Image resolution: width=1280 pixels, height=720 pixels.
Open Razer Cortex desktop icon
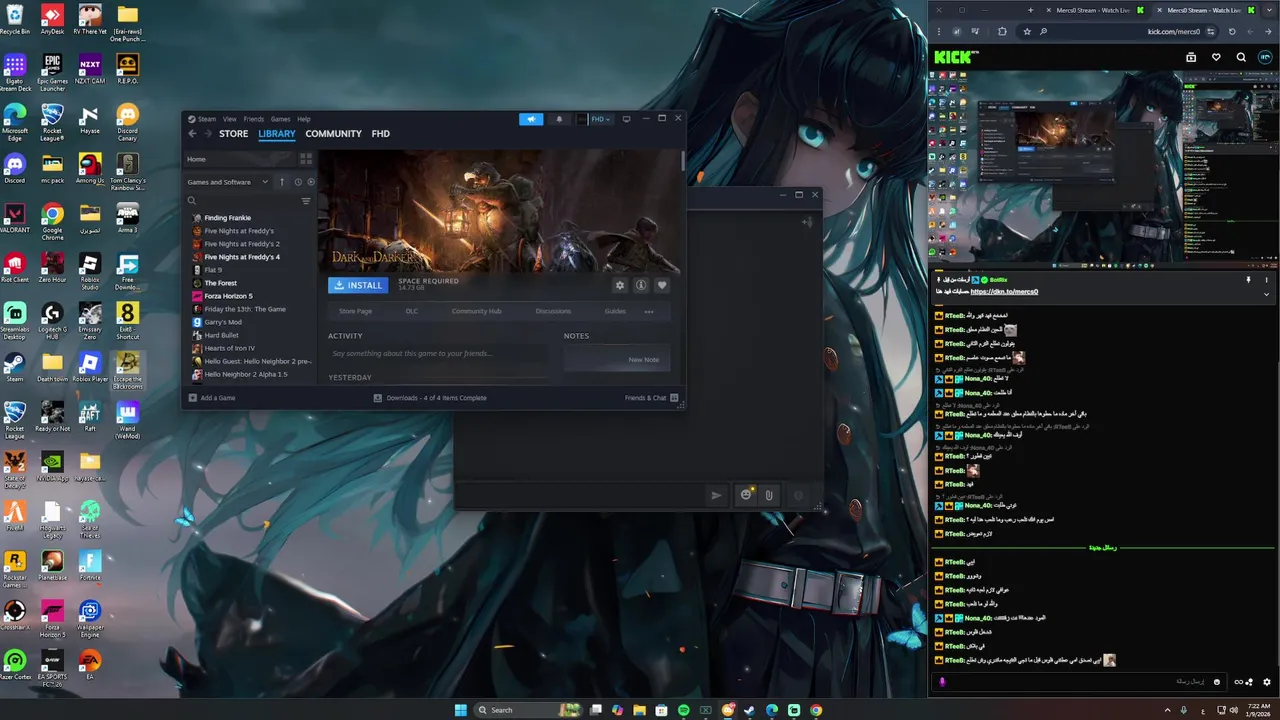point(14,665)
